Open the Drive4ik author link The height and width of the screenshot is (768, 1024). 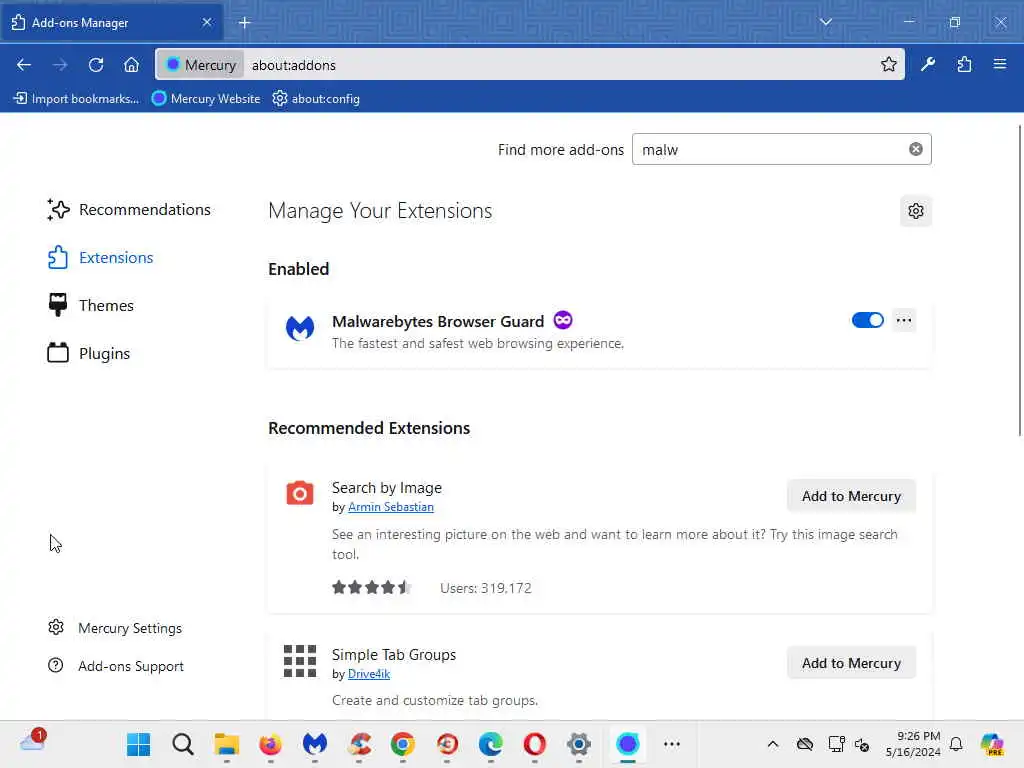tap(369, 674)
